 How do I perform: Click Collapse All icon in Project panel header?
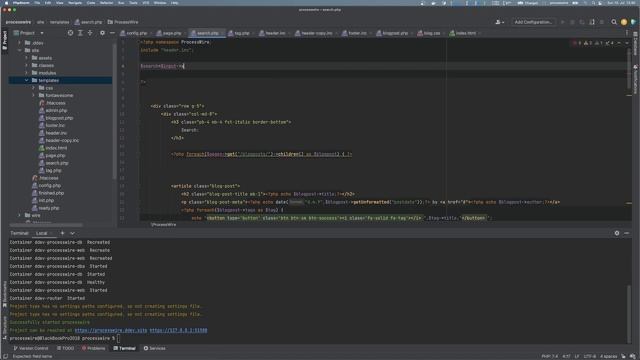tap(90, 33)
